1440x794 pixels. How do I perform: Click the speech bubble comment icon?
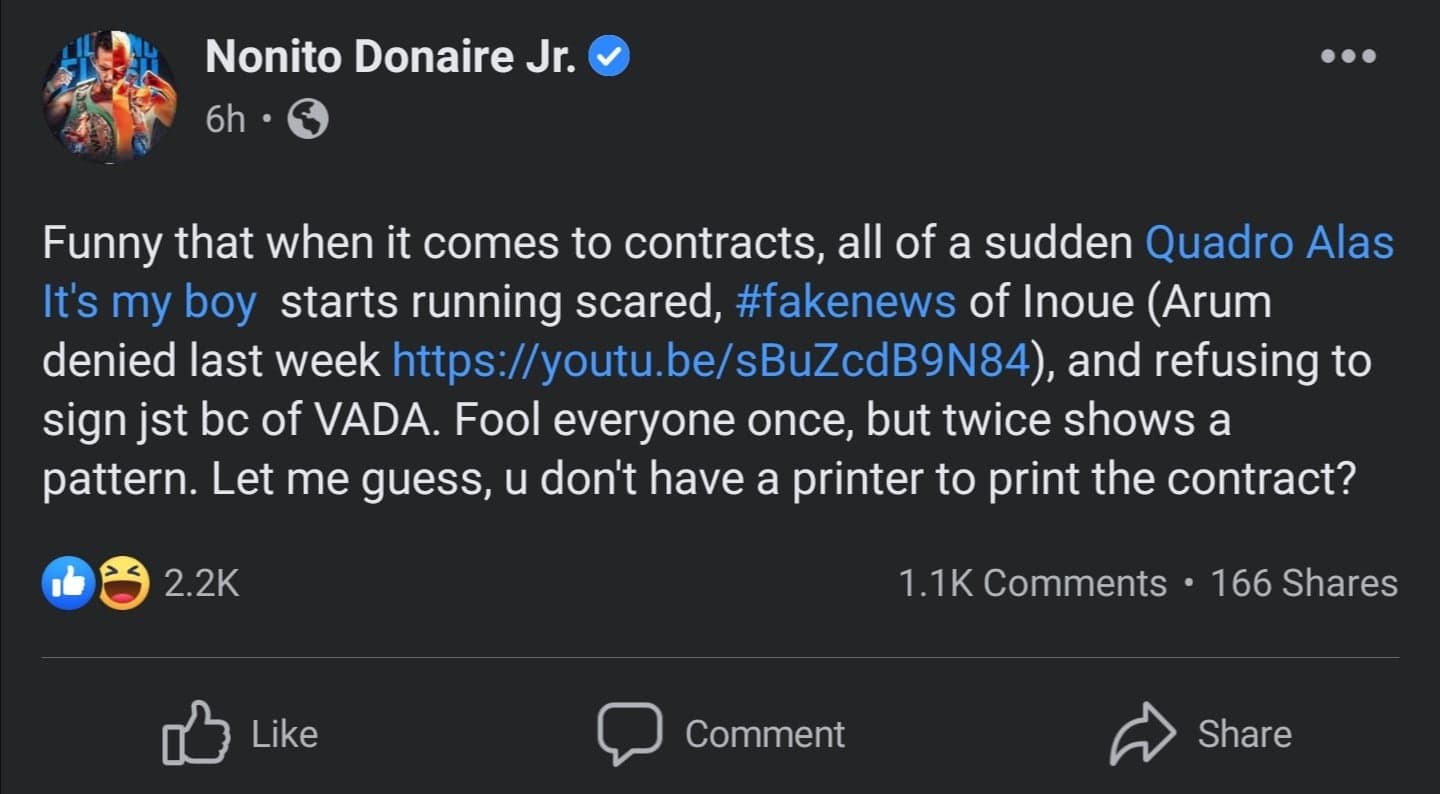pyautogui.click(x=629, y=732)
